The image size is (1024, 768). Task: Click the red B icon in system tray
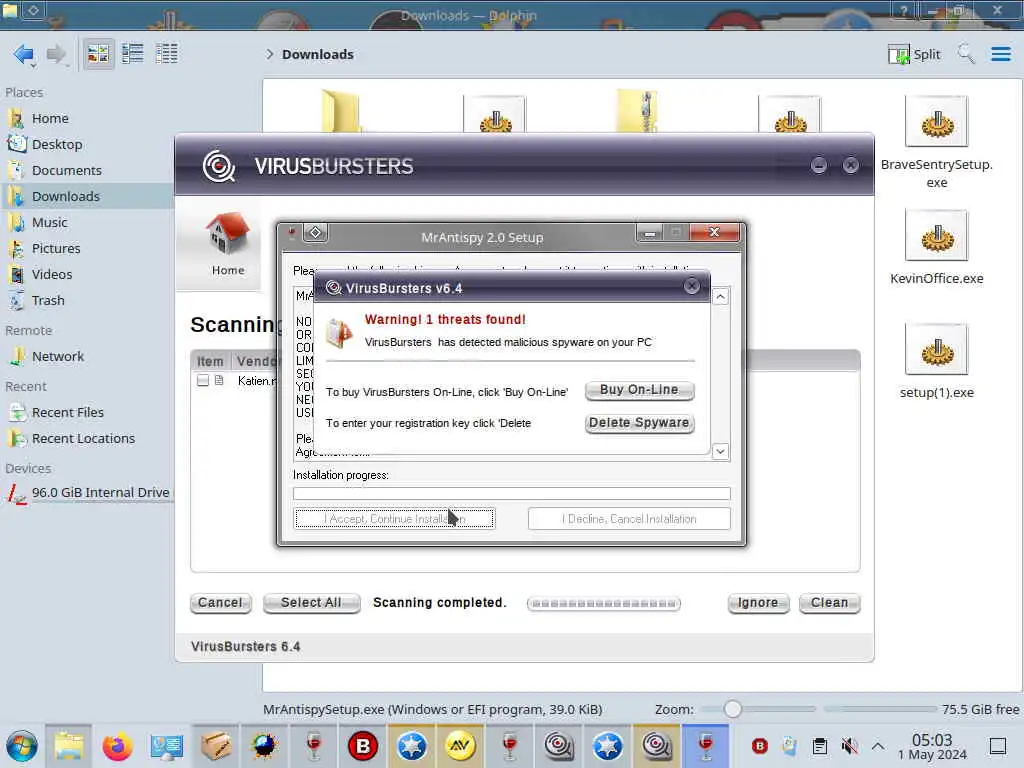tap(760, 746)
